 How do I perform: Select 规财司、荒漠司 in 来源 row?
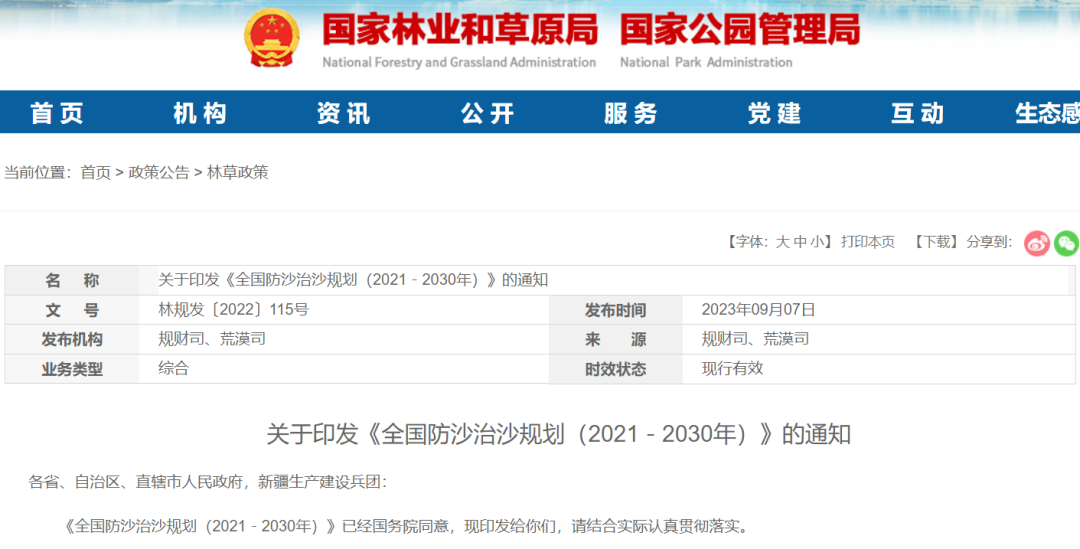(x=756, y=339)
